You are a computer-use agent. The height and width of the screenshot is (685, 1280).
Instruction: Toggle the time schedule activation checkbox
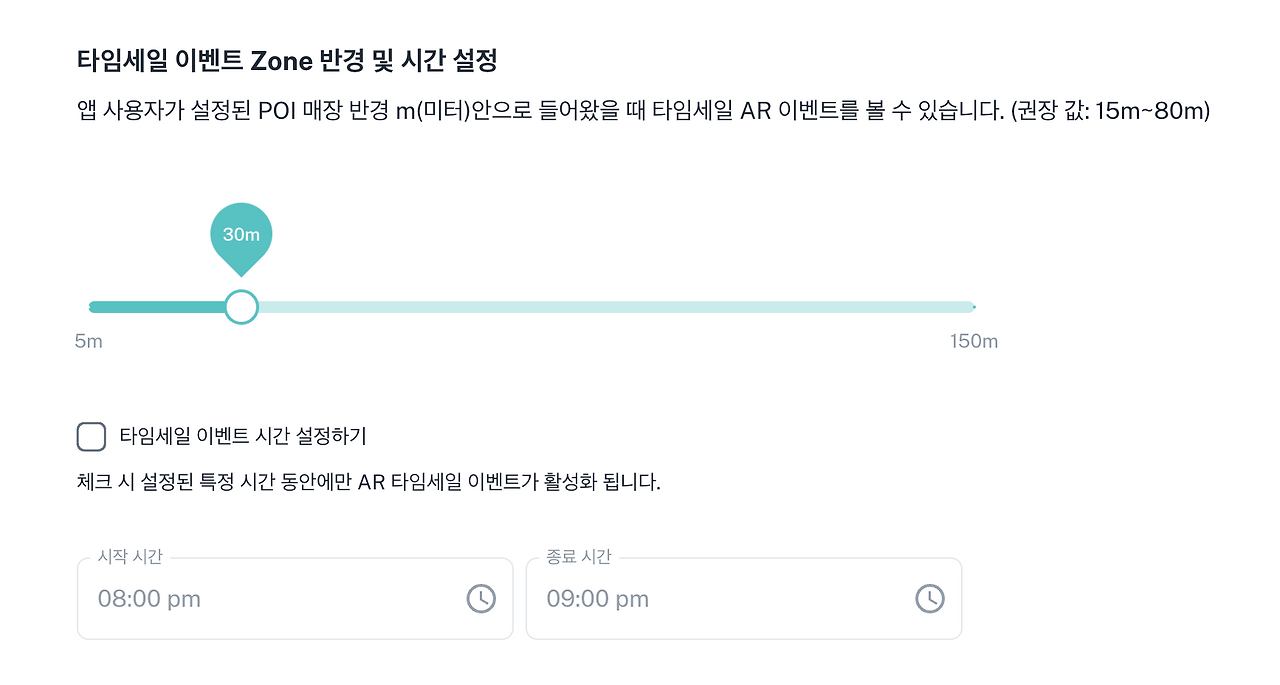(91, 437)
